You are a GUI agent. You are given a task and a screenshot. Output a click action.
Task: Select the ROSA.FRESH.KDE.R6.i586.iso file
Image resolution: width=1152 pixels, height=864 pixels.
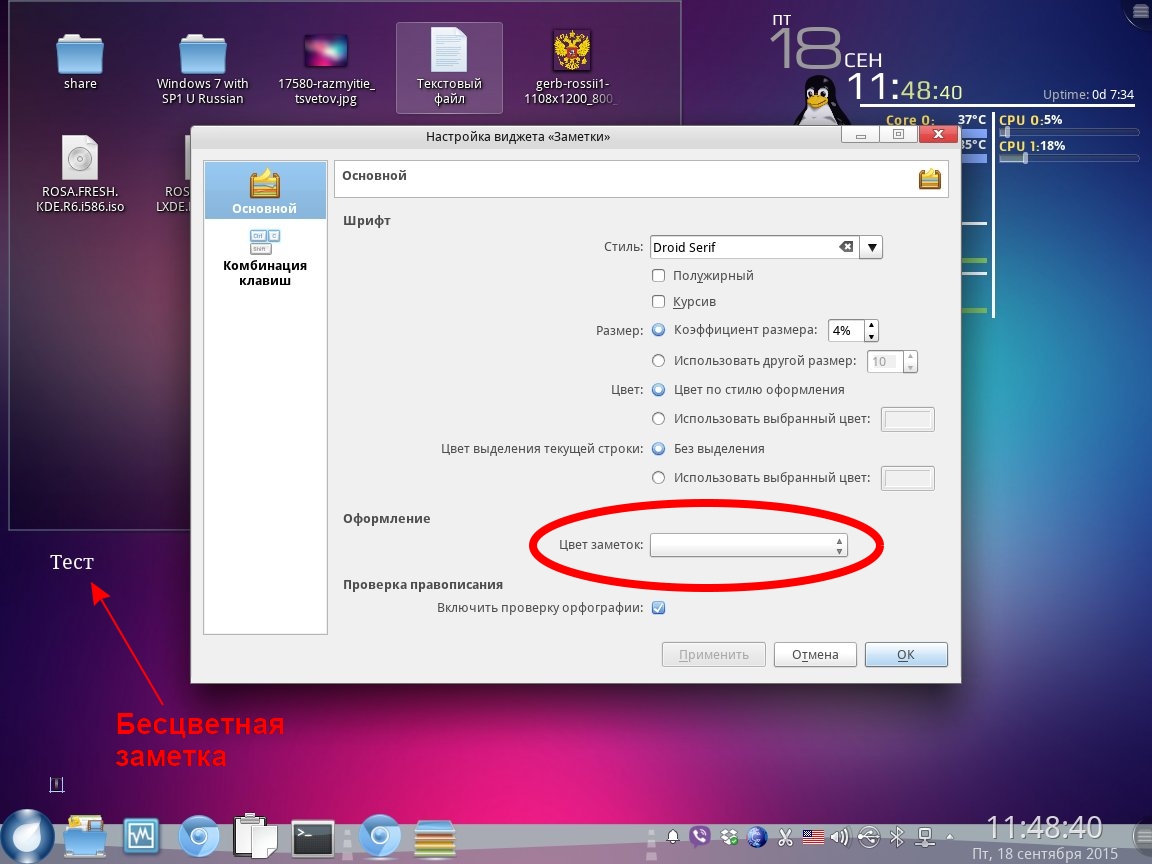click(x=80, y=173)
